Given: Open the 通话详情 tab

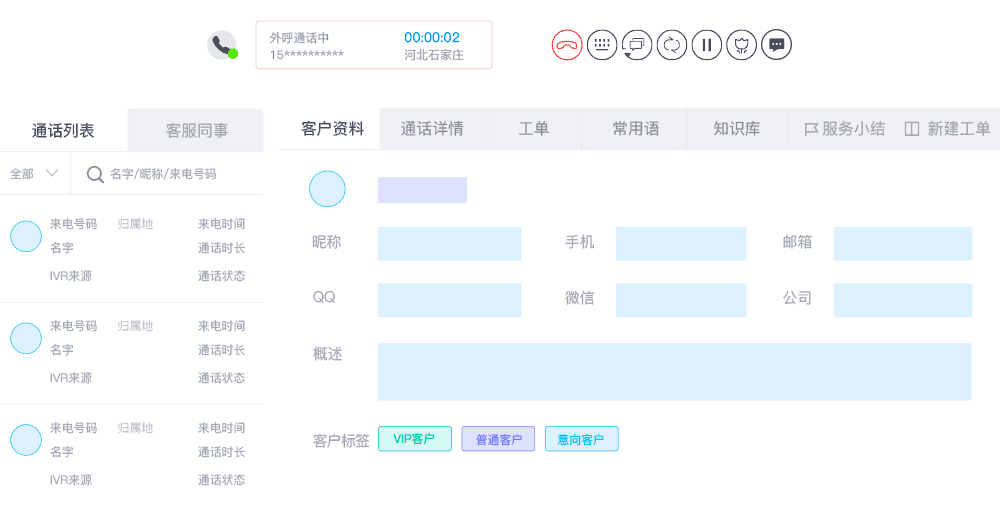Looking at the screenshot, I should tap(432, 129).
